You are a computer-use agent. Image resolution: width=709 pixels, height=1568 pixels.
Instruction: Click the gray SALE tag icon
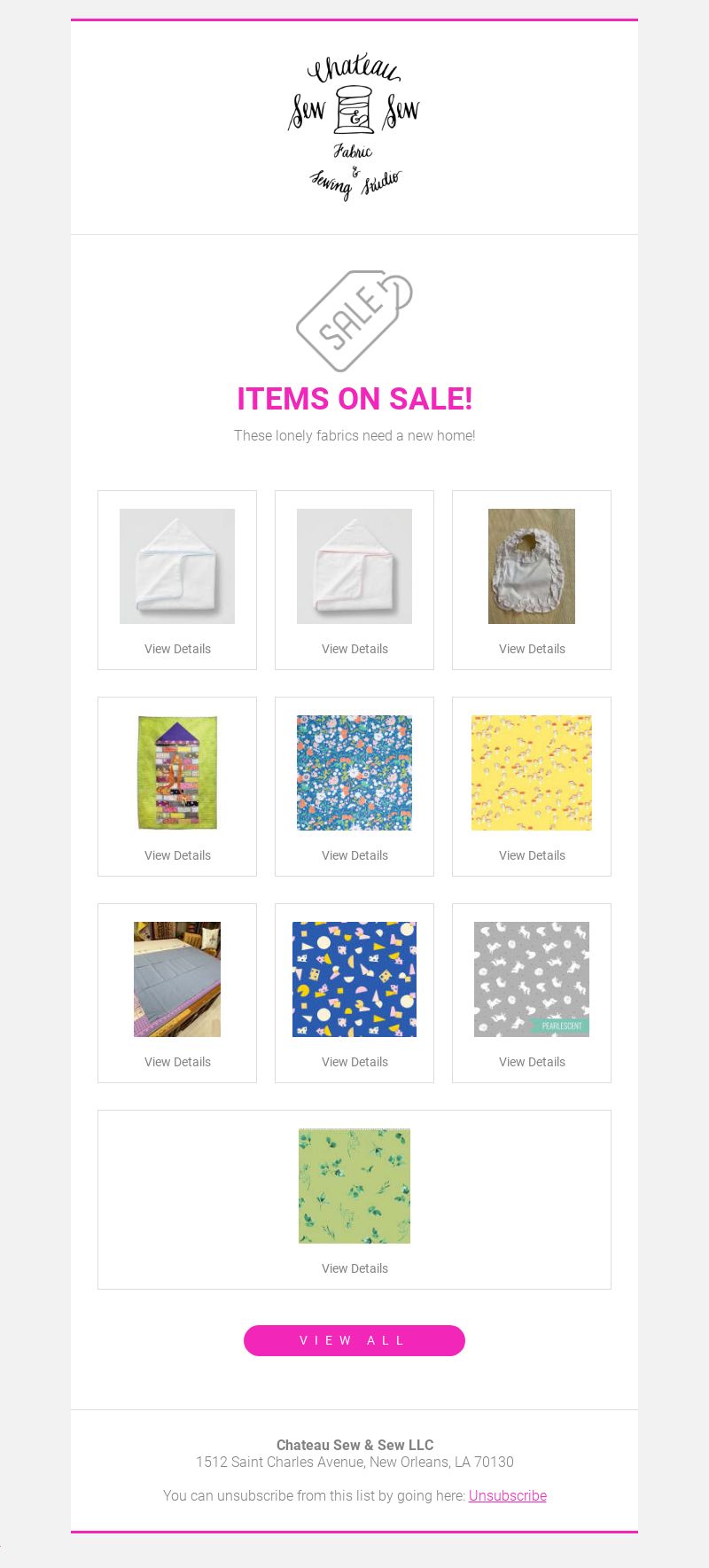click(x=354, y=321)
